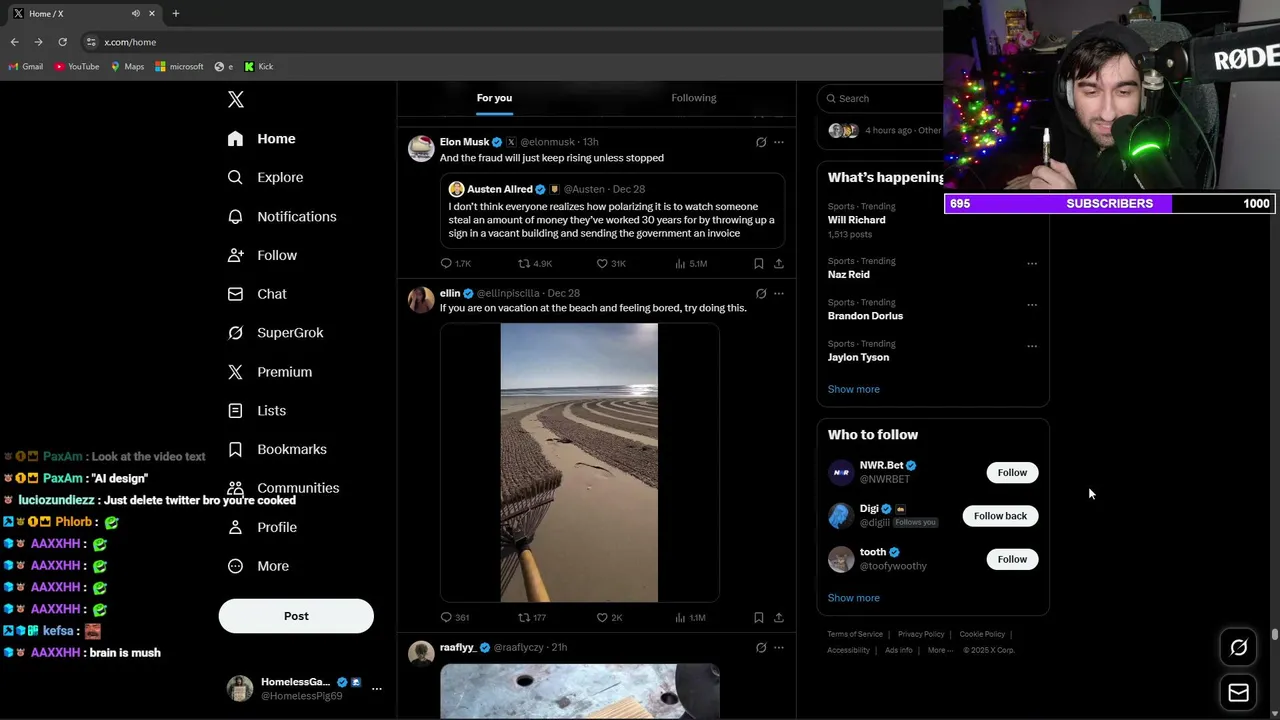Go to Home in sidebar

pos(262,139)
